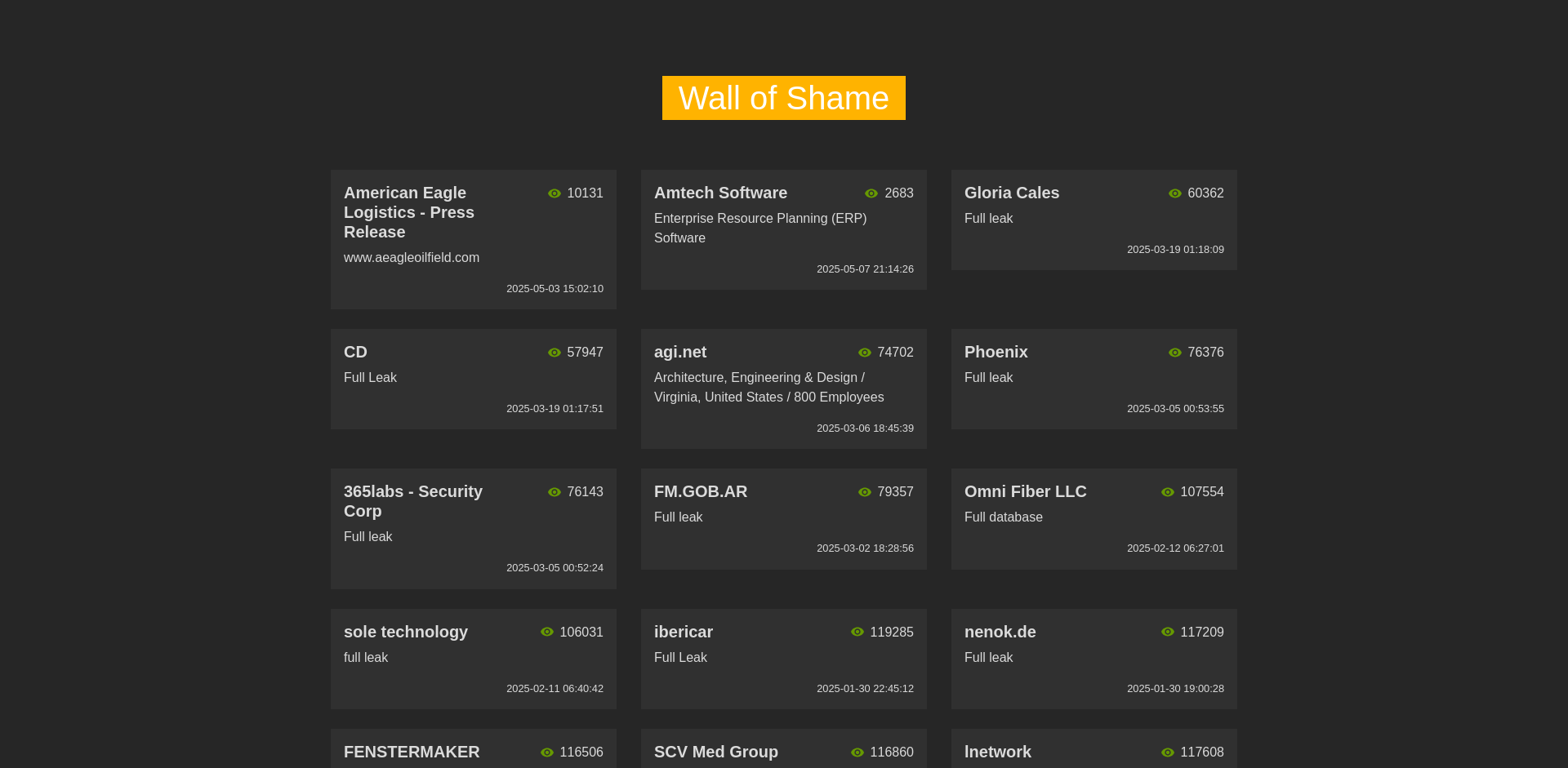
Task: Click the Wall of Shame heading banner
Action: point(783,98)
